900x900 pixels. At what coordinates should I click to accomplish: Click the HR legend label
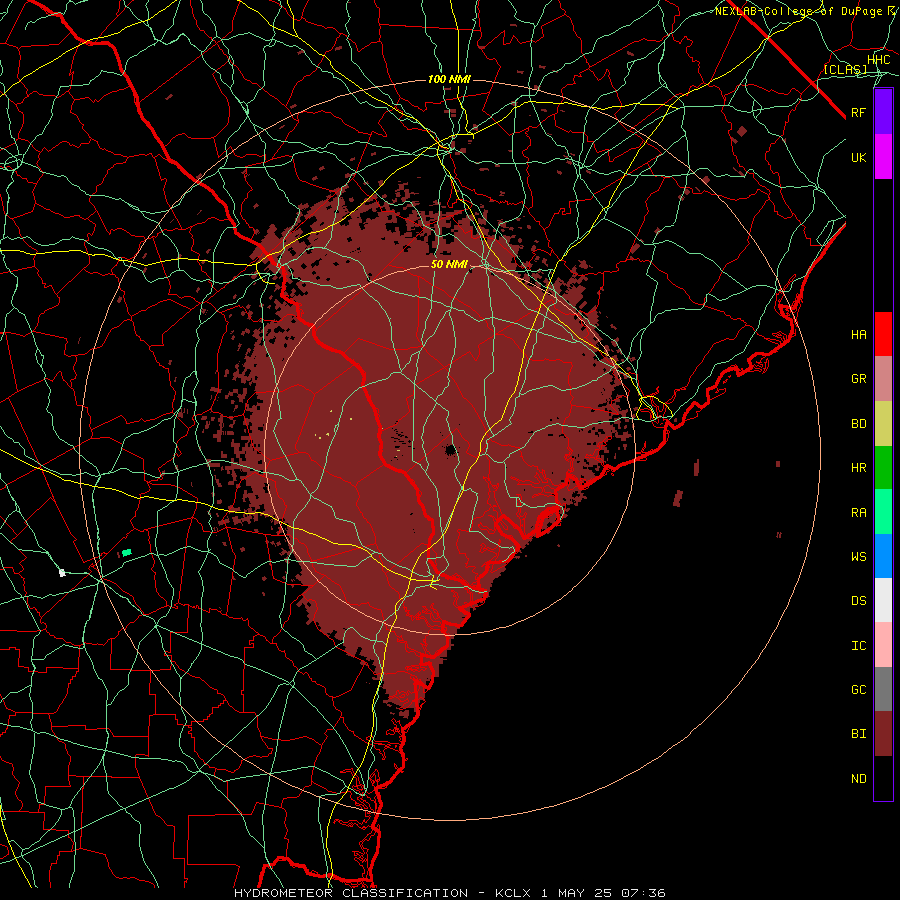[859, 468]
